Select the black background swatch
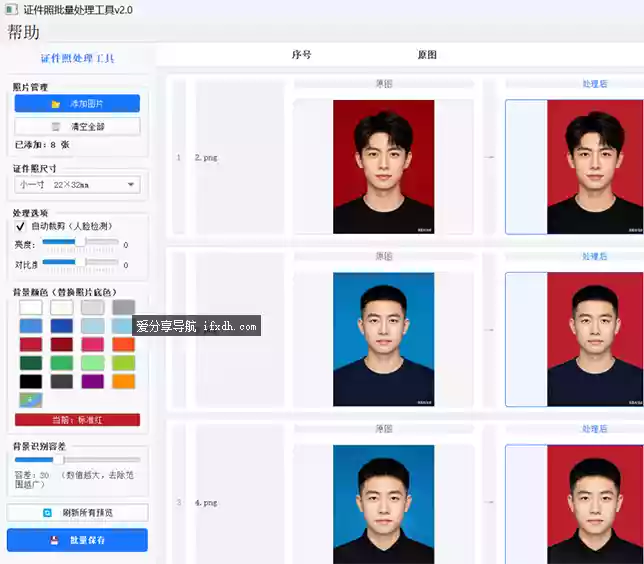The height and width of the screenshot is (564, 644). 31,382
